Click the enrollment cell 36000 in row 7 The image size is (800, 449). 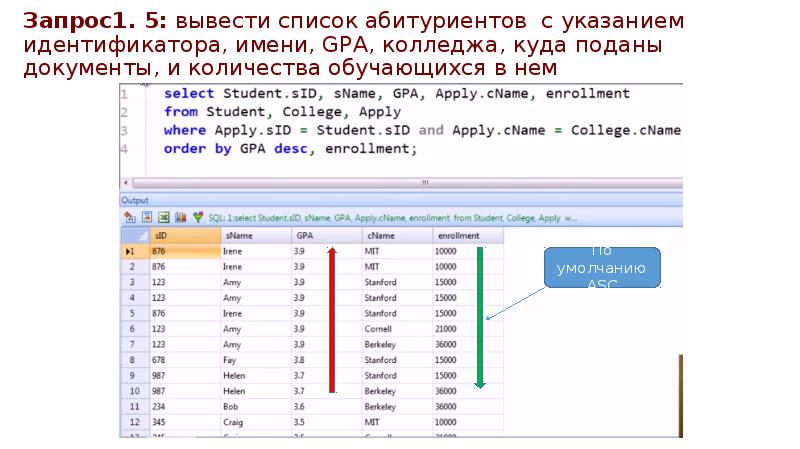coord(468,344)
